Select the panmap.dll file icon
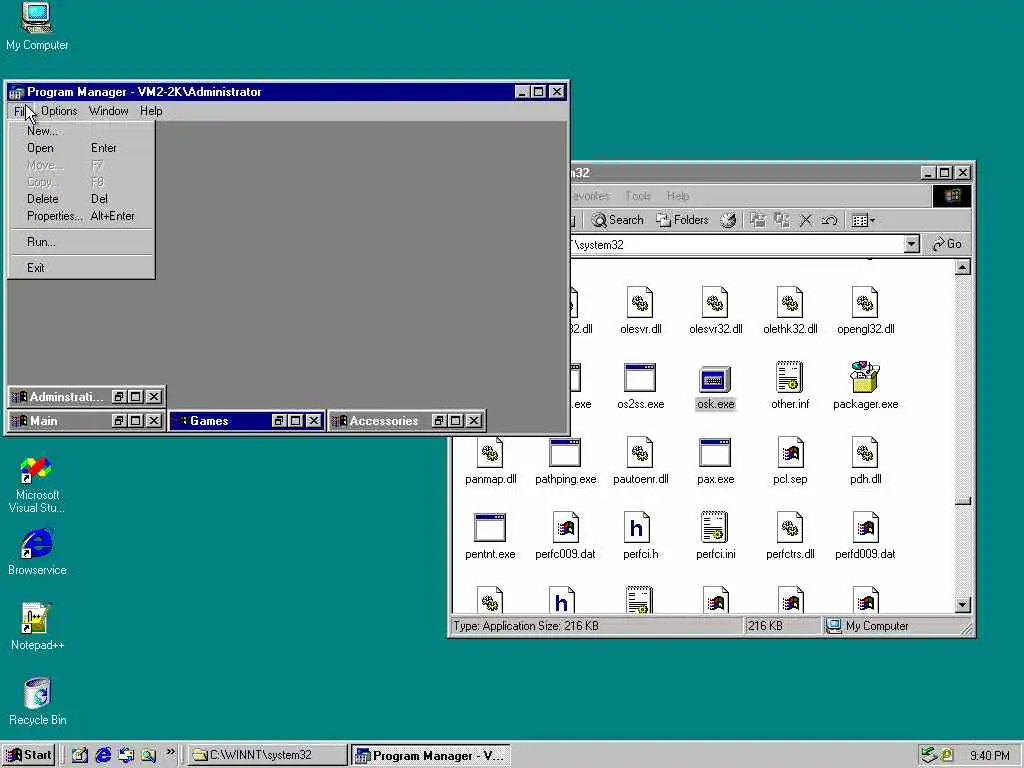Viewport: 1024px width, 768px height. click(x=490, y=460)
